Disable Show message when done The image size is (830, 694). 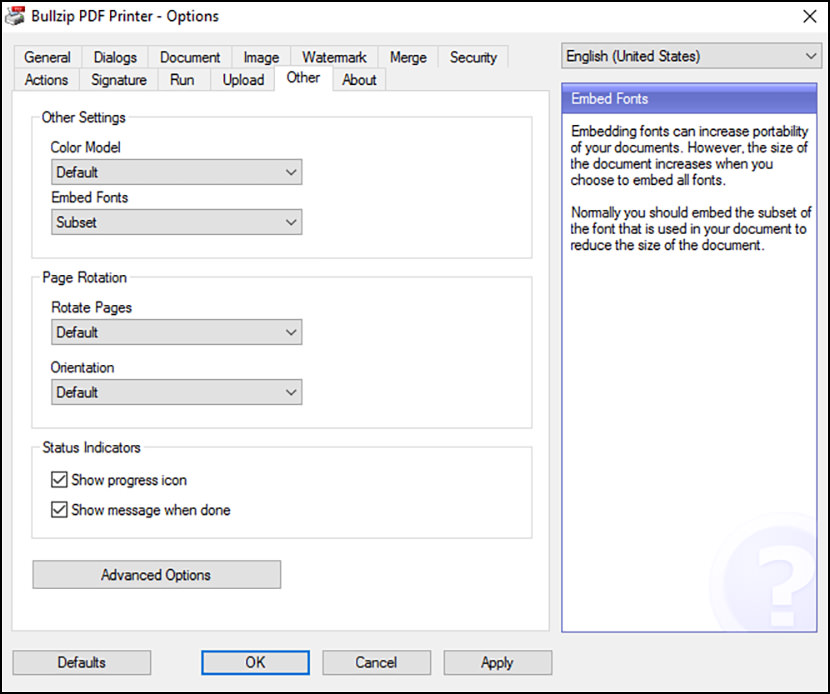click(x=59, y=508)
